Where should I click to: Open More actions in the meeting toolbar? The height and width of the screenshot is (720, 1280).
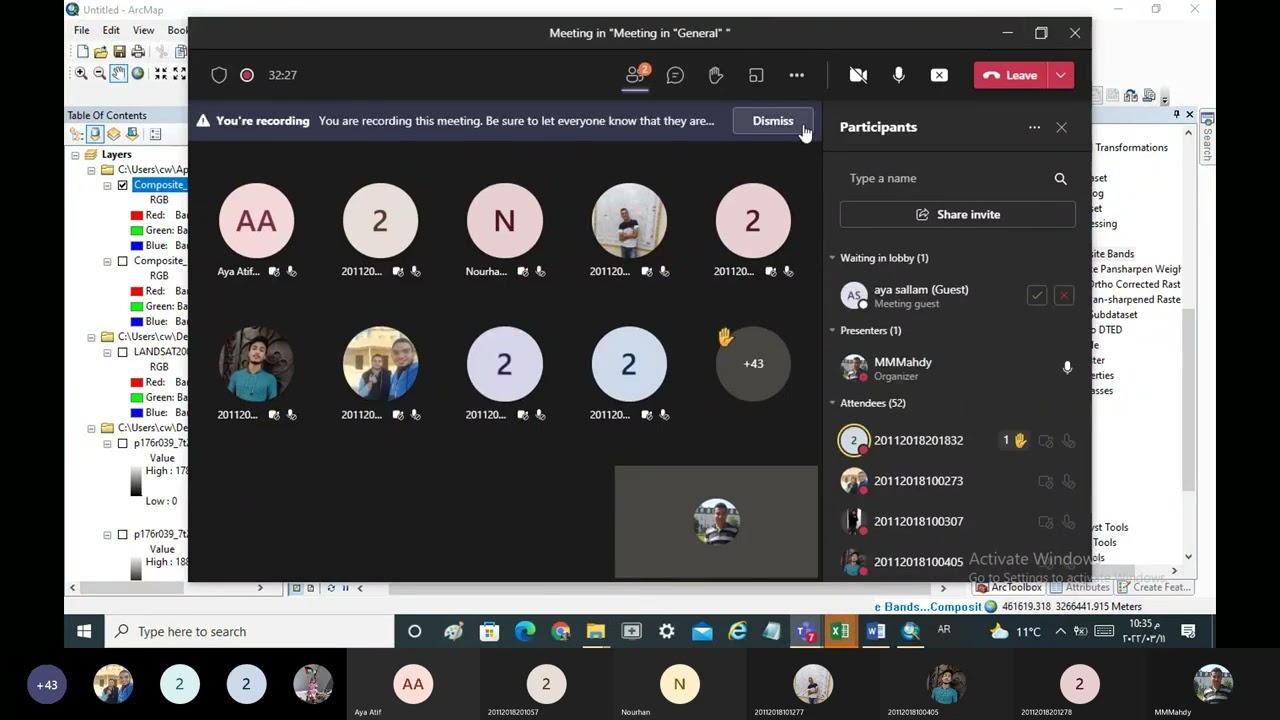click(796, 75)
